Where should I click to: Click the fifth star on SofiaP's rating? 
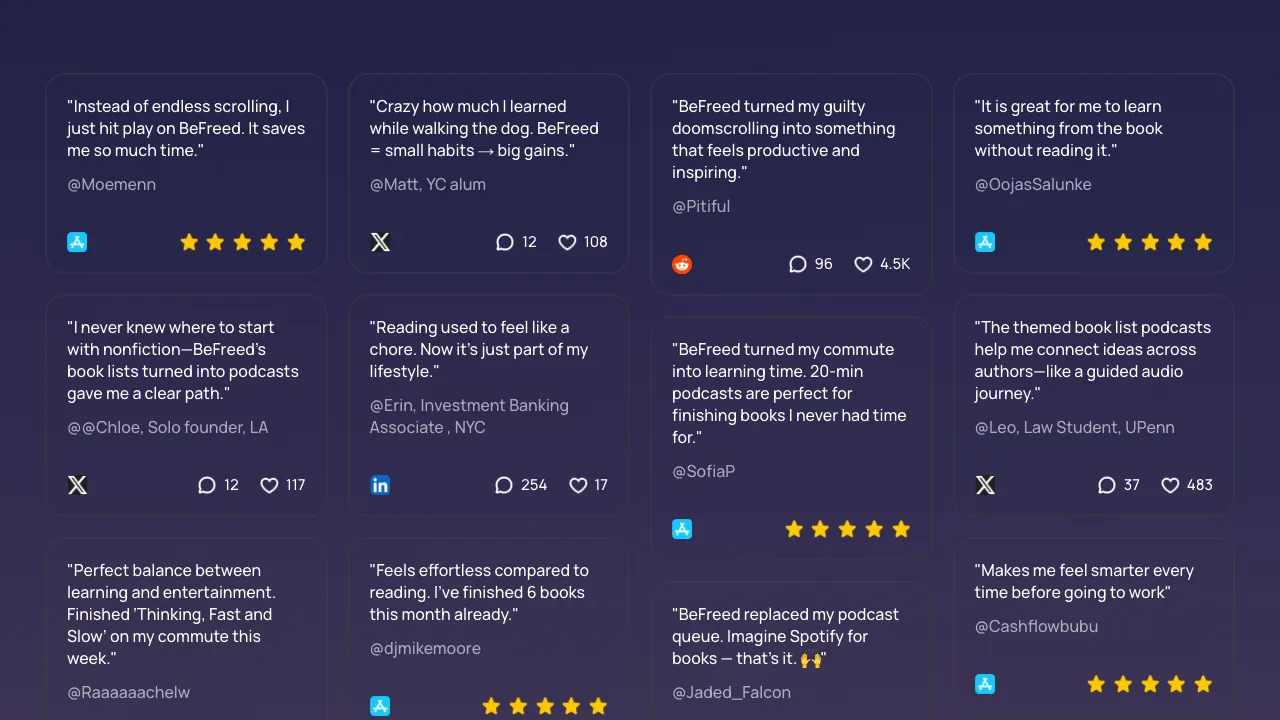pyautogui.click(x=901, y=529)
